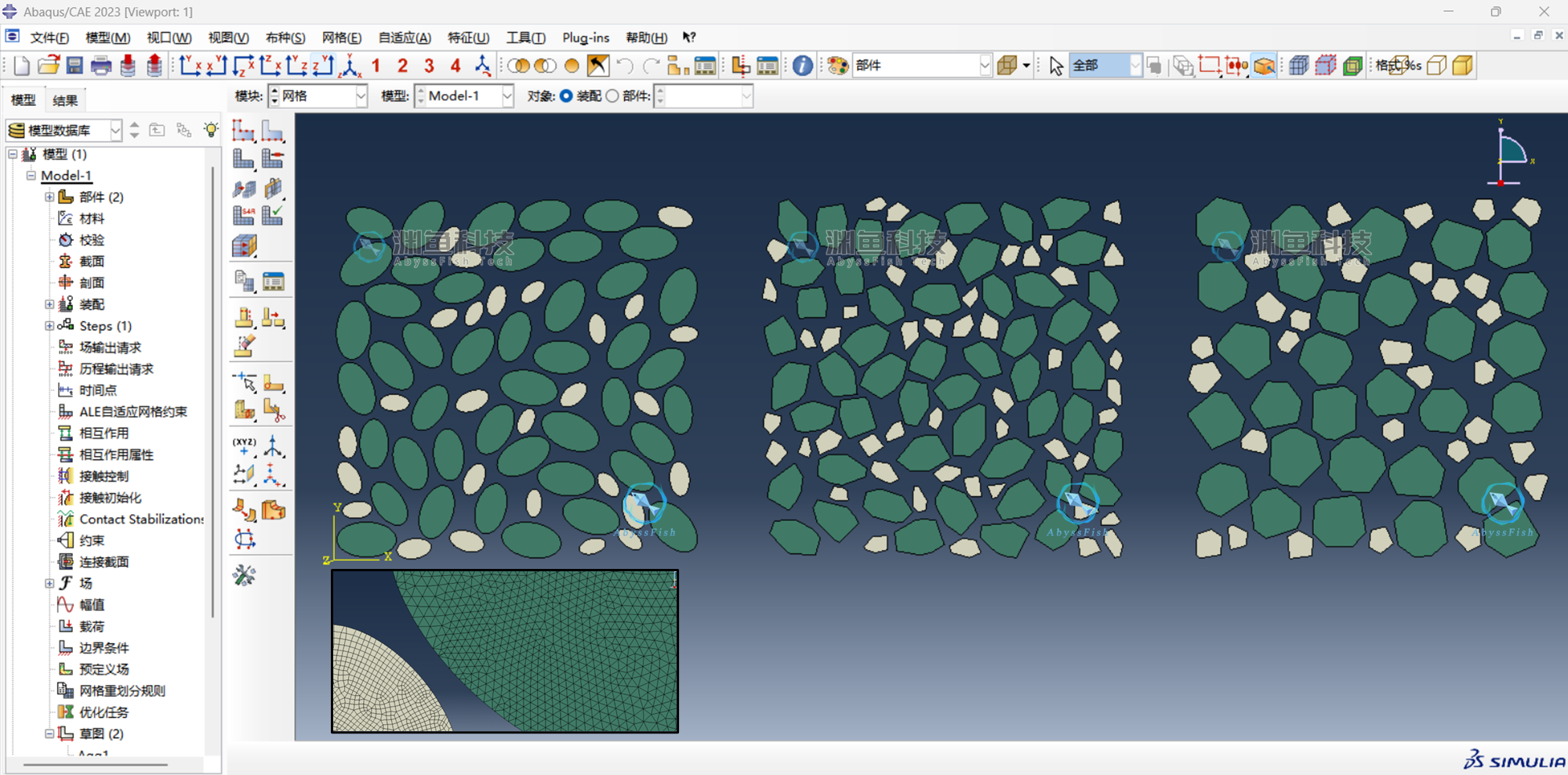The width and height of the screenshot is (1568, 775).
Task: Click the Verify Mesh tool
Action: (x=273, y=215)
